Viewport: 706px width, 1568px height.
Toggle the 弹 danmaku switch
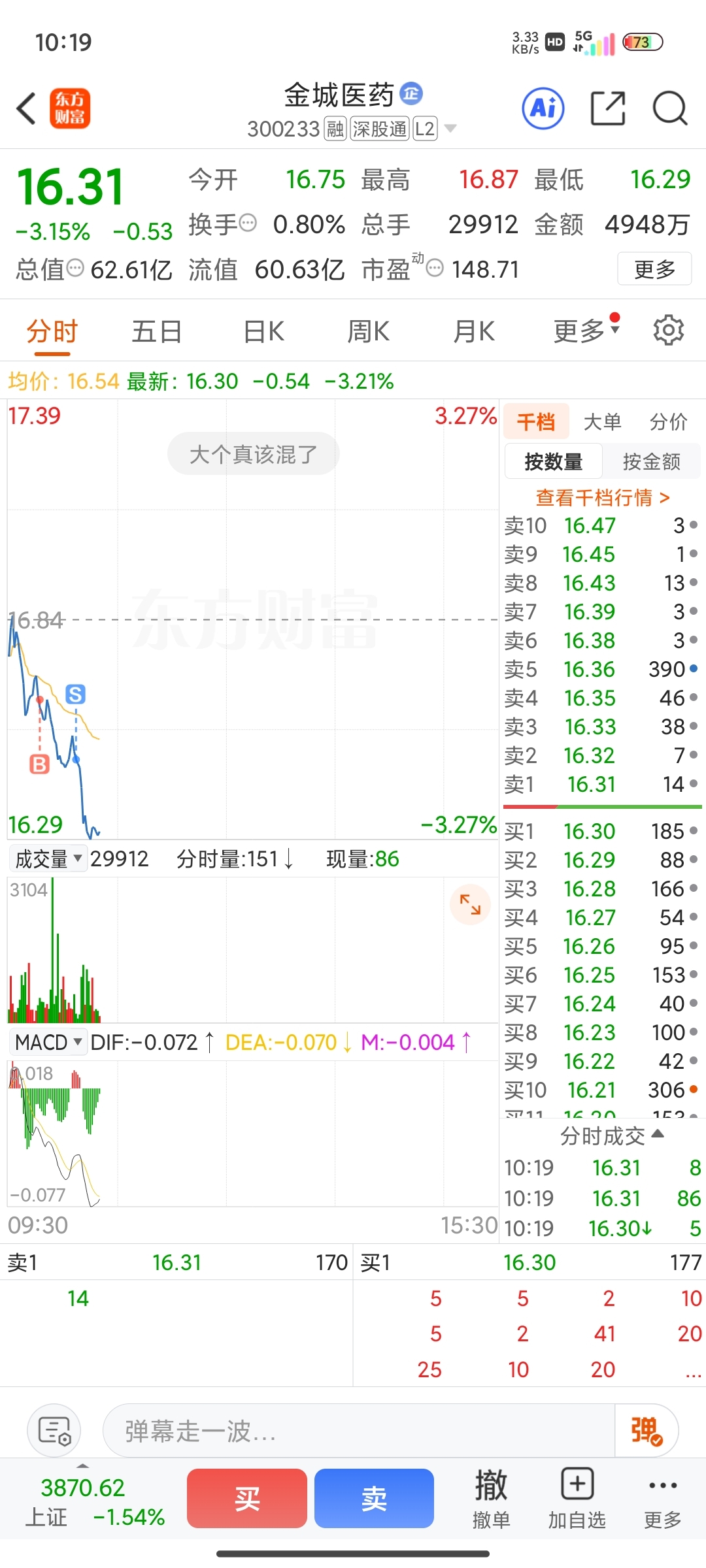coord(647,1430)
